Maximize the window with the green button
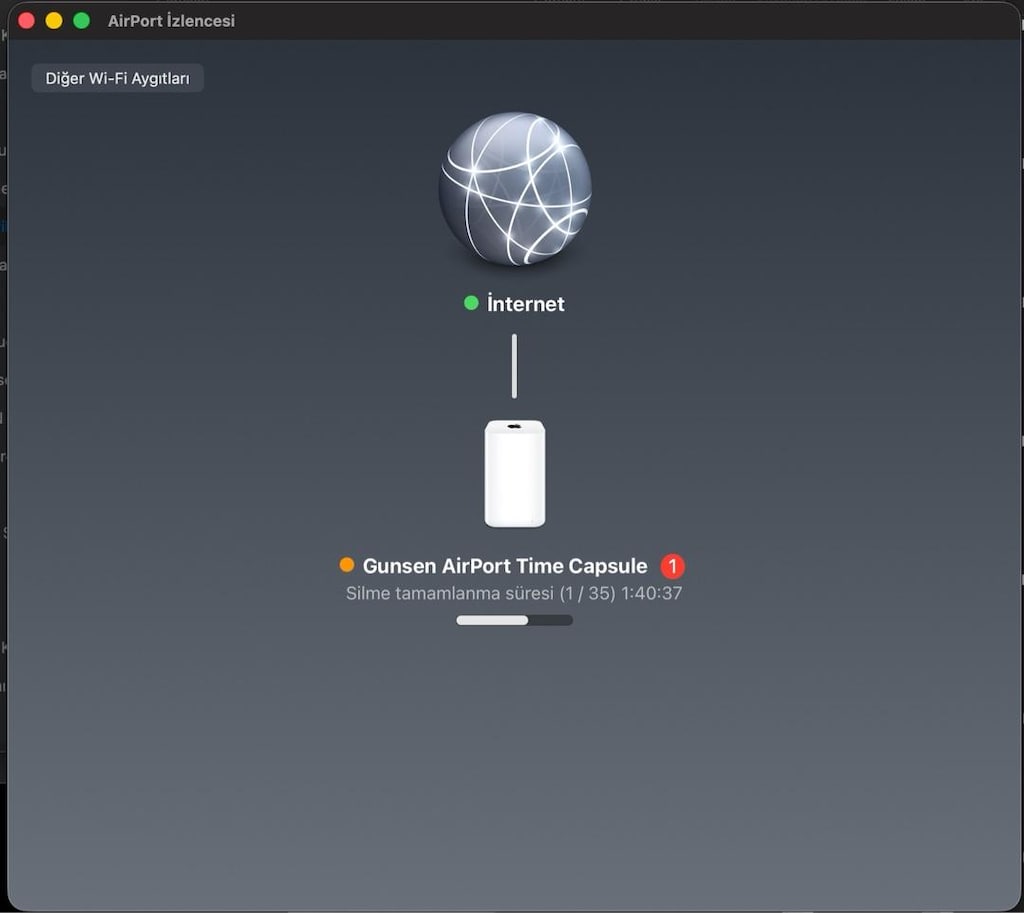The height and width of the screenshot is (913, 1024). [x=82, y=21]
